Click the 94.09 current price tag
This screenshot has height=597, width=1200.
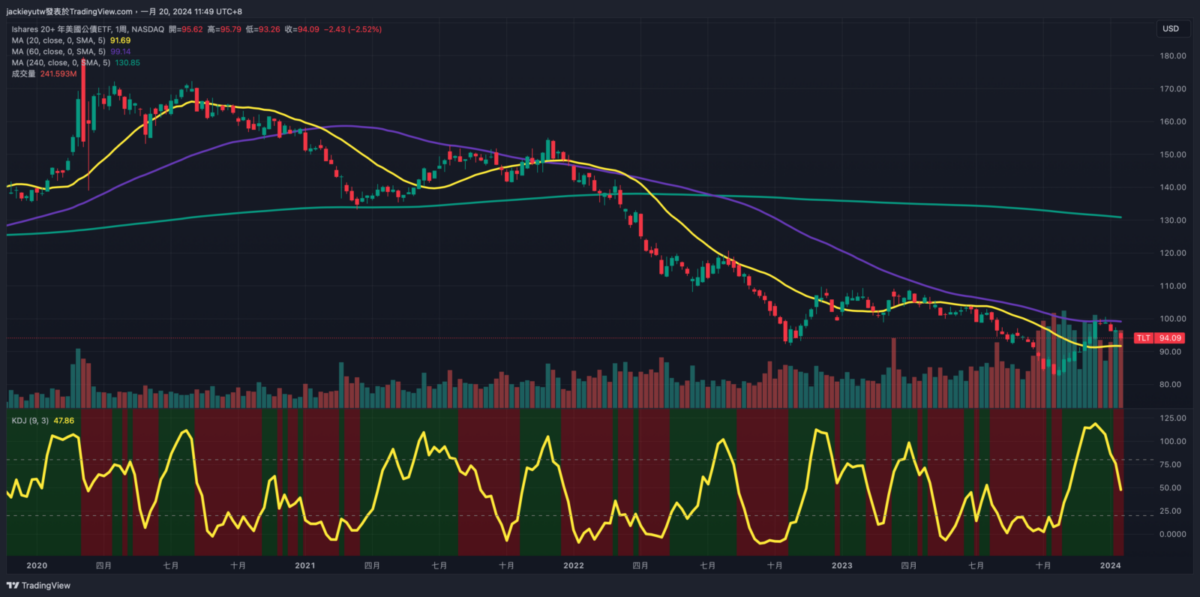[1172, 338]
